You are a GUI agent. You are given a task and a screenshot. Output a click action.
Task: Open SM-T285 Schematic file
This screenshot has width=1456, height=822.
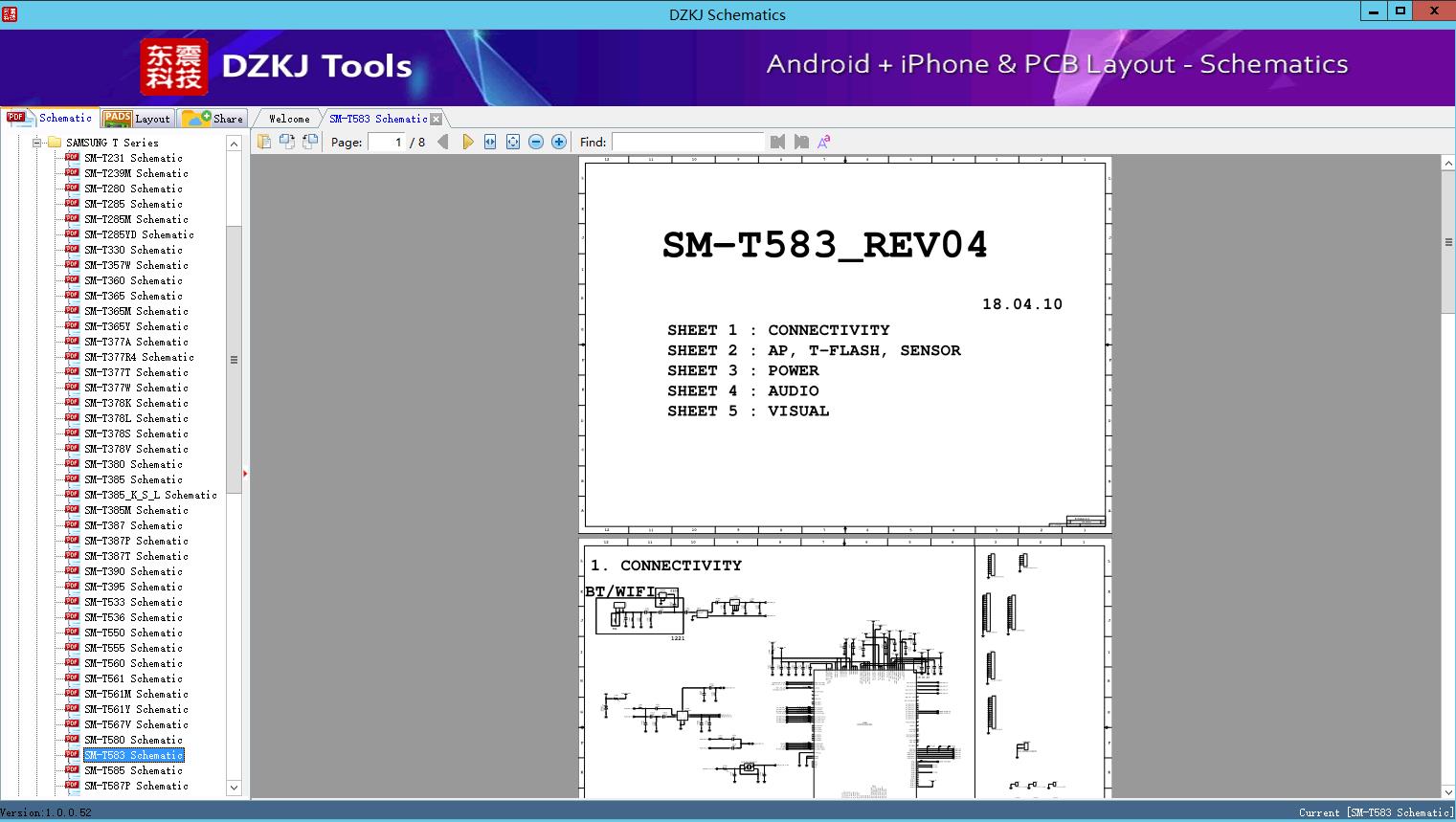tap(133, 204)
